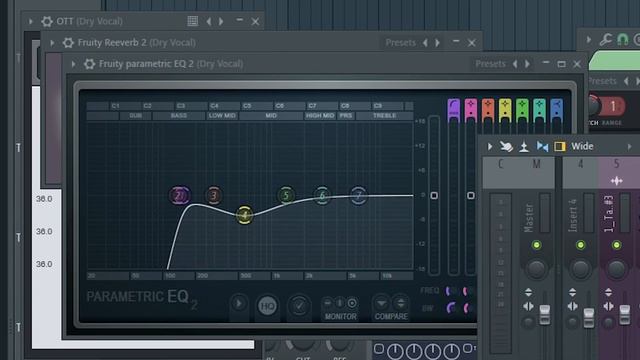Viewport: 640px width, 360px height.
Task: Select the teal band 6 type tab
Action: tap(539, 109)
